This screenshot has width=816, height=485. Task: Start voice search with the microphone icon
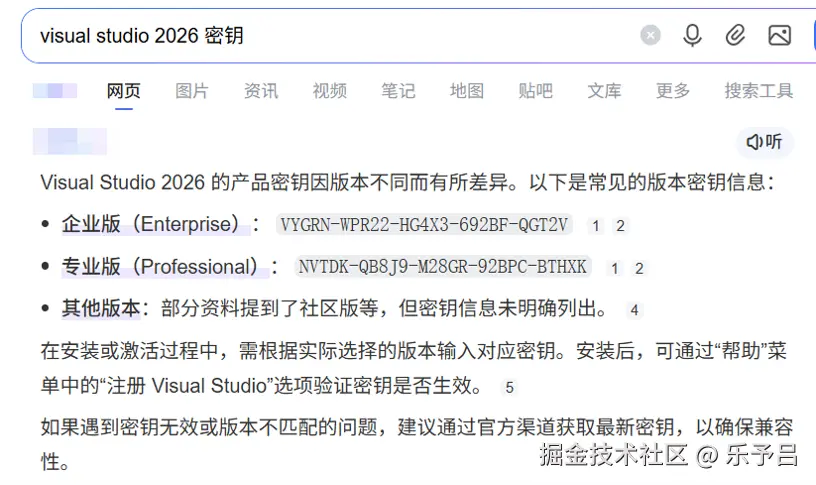tap(692, 35)
